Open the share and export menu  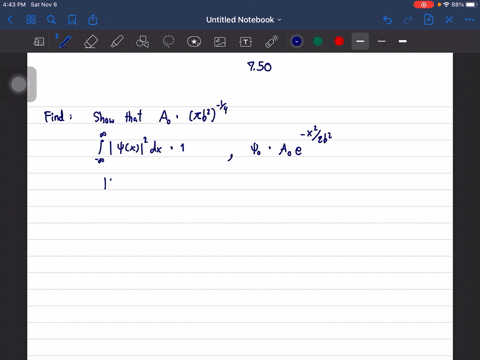93,20
